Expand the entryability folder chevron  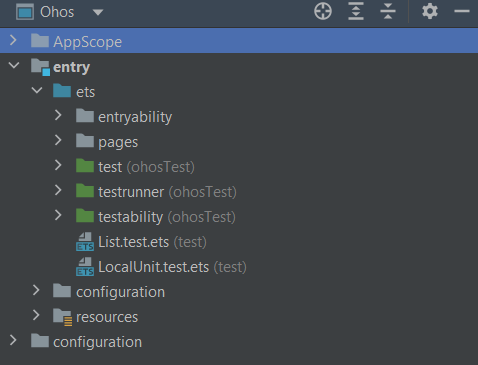58,115
